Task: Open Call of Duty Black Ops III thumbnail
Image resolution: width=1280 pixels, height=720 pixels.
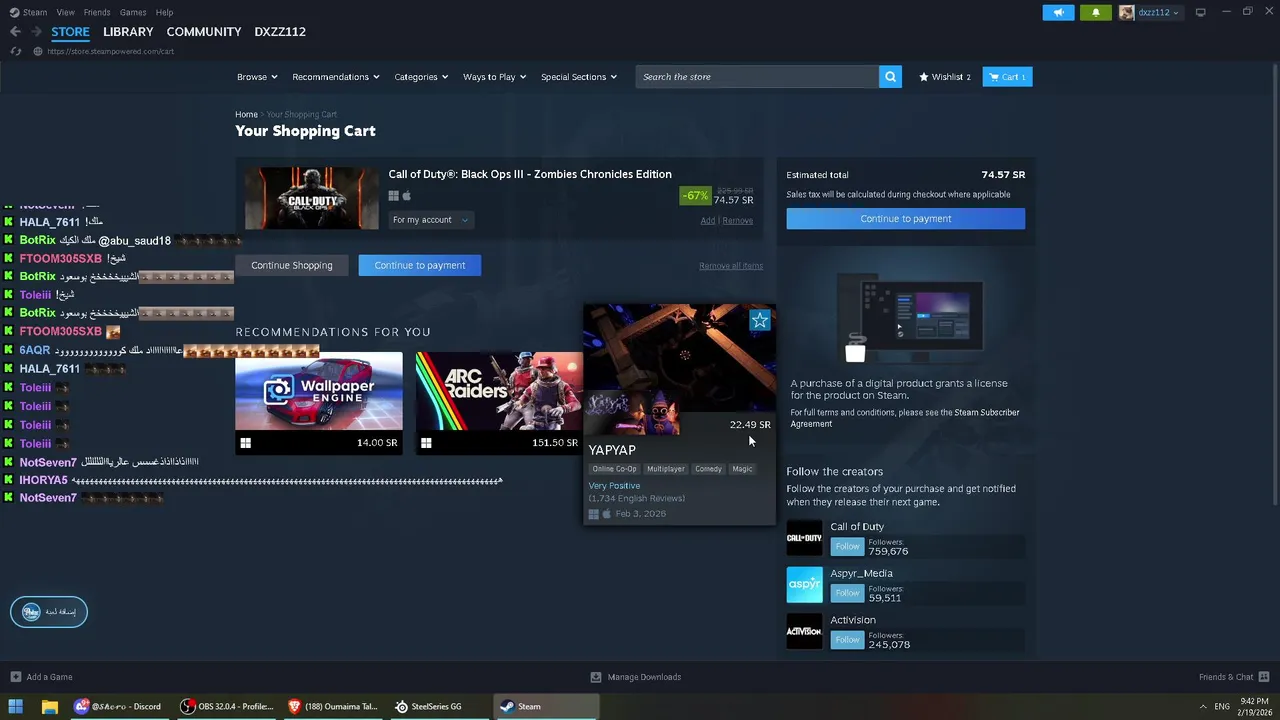Action: 312,198
